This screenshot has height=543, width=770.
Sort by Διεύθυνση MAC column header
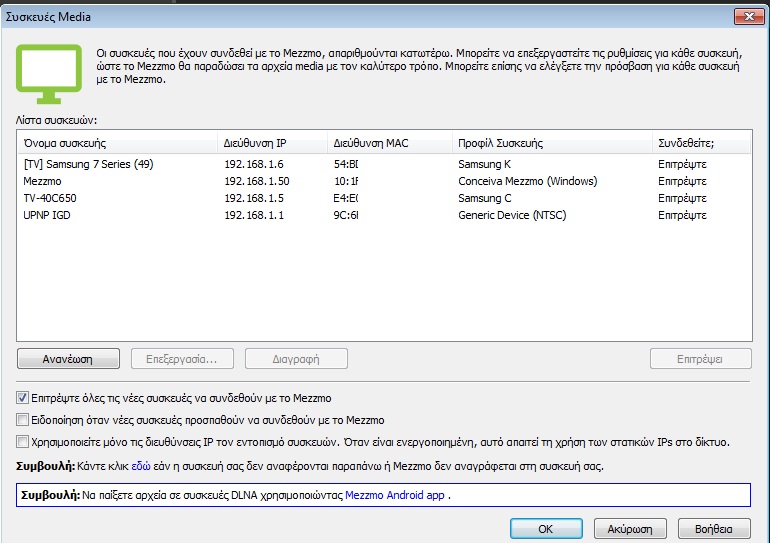click(389, 143)
